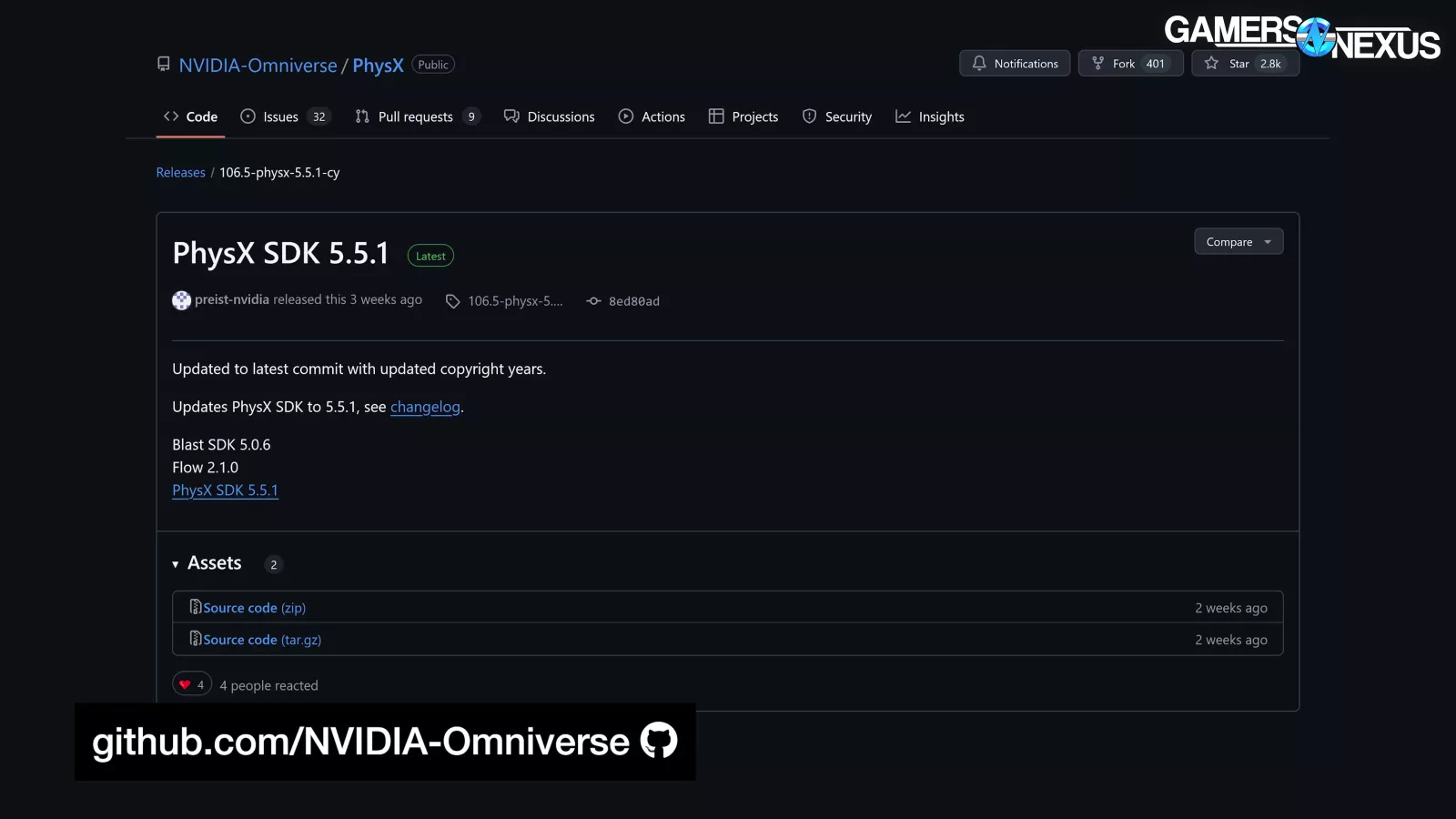The height and width of the screenshot is (819, 1456).
Task: Click the tag icon beside the release tag
Action: coord(452,300)
